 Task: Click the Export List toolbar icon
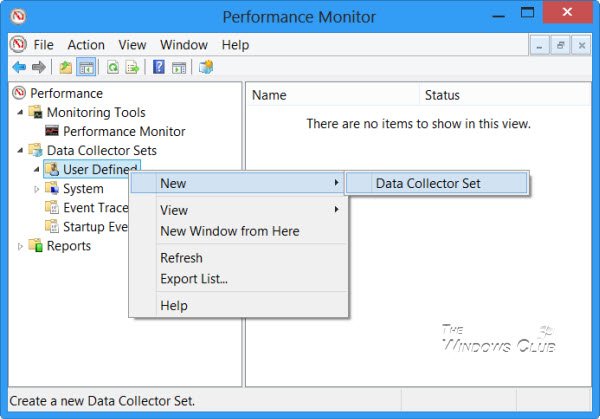(x=131, y=67)
